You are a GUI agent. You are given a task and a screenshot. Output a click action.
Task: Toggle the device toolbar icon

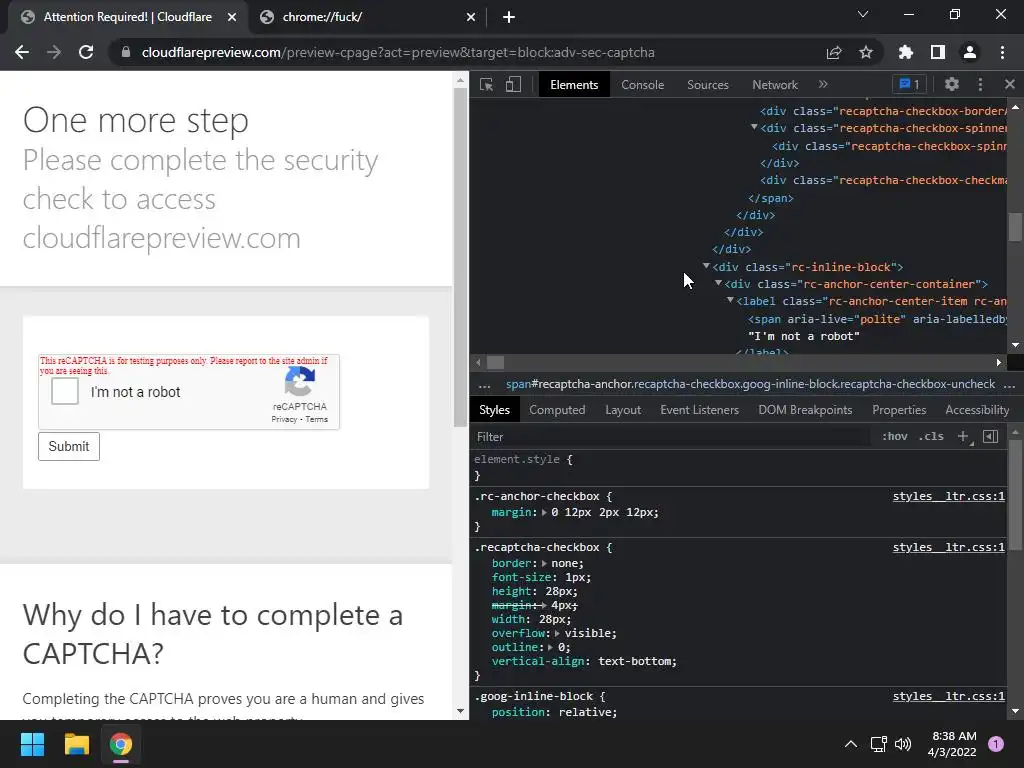tap(513, 85)
